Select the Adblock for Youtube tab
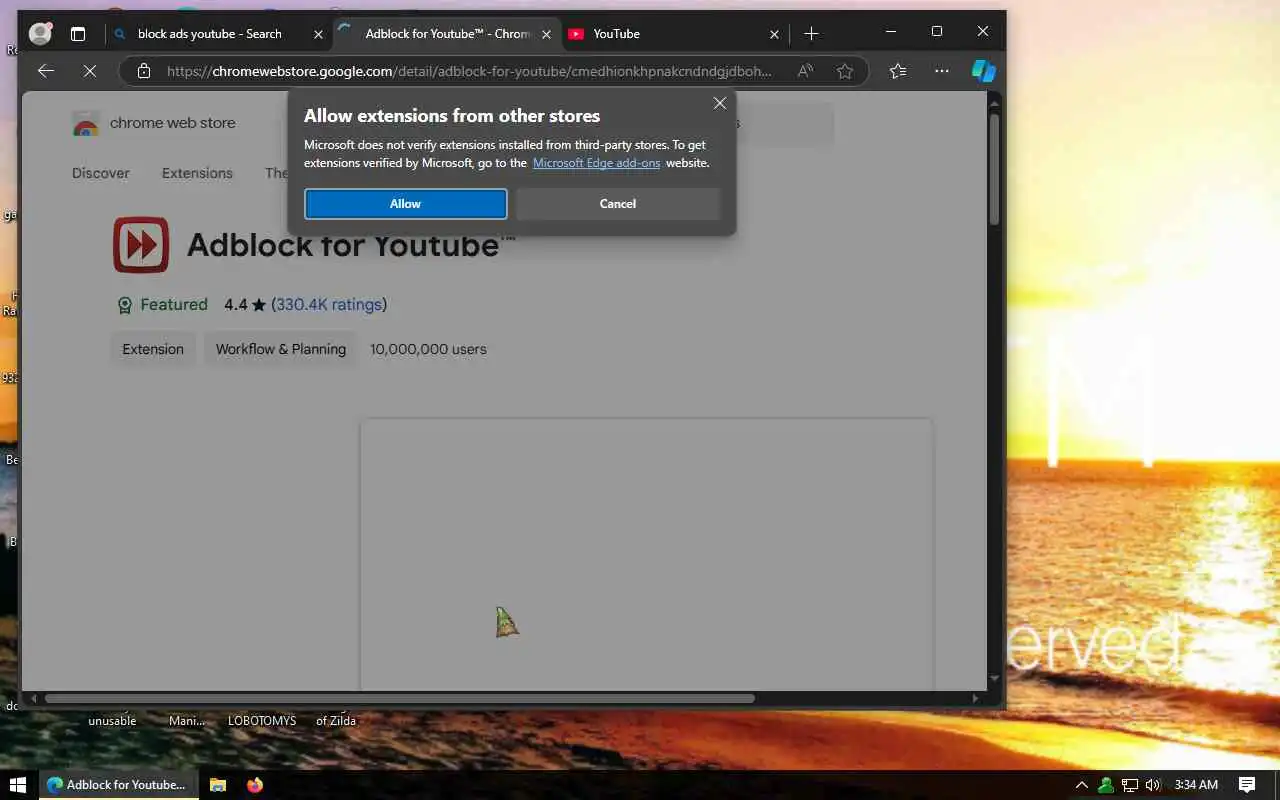 point(446,34)
